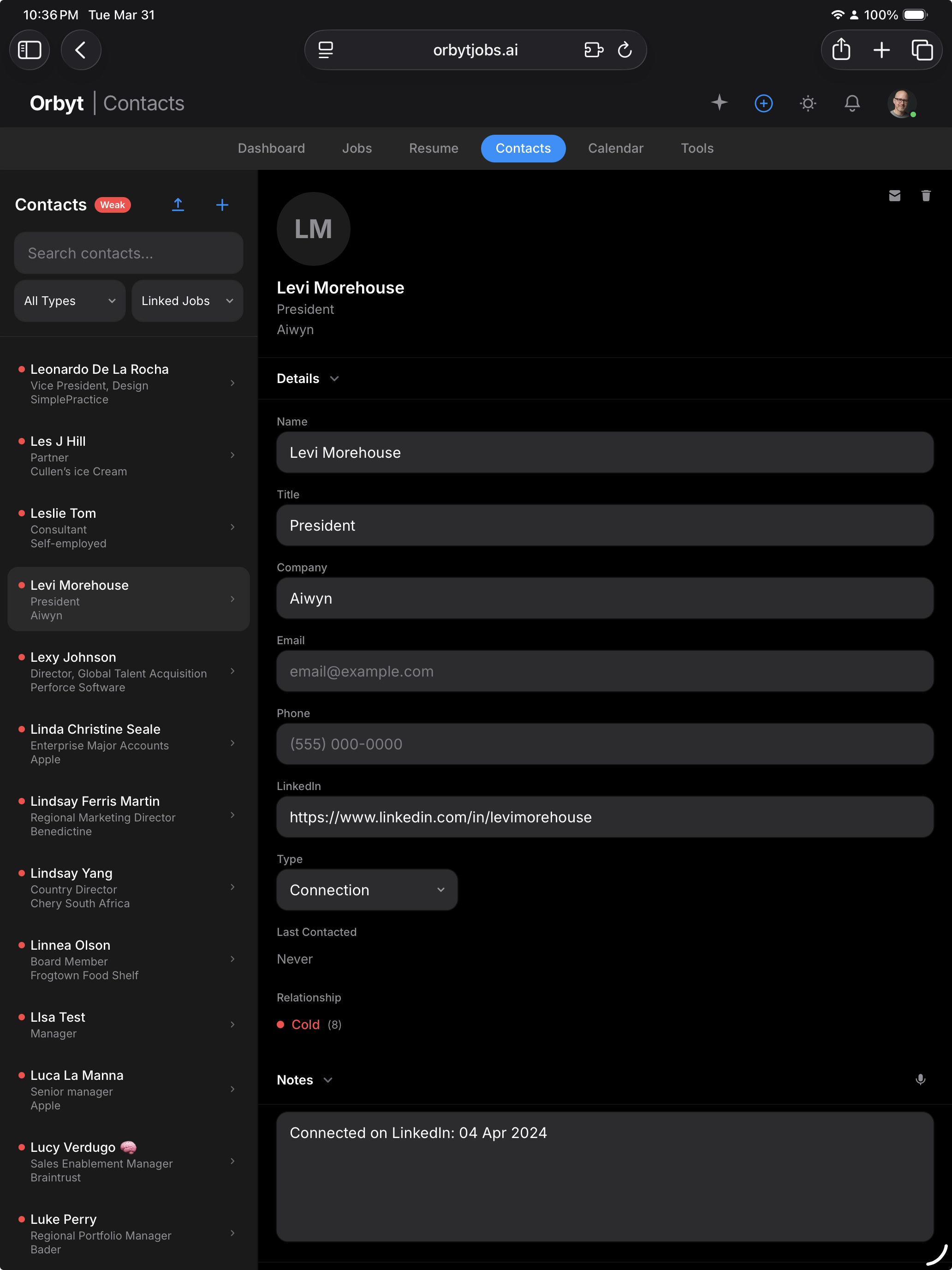Focus the search contacts field
952x1270 pixels.
(x=128, y=252)
